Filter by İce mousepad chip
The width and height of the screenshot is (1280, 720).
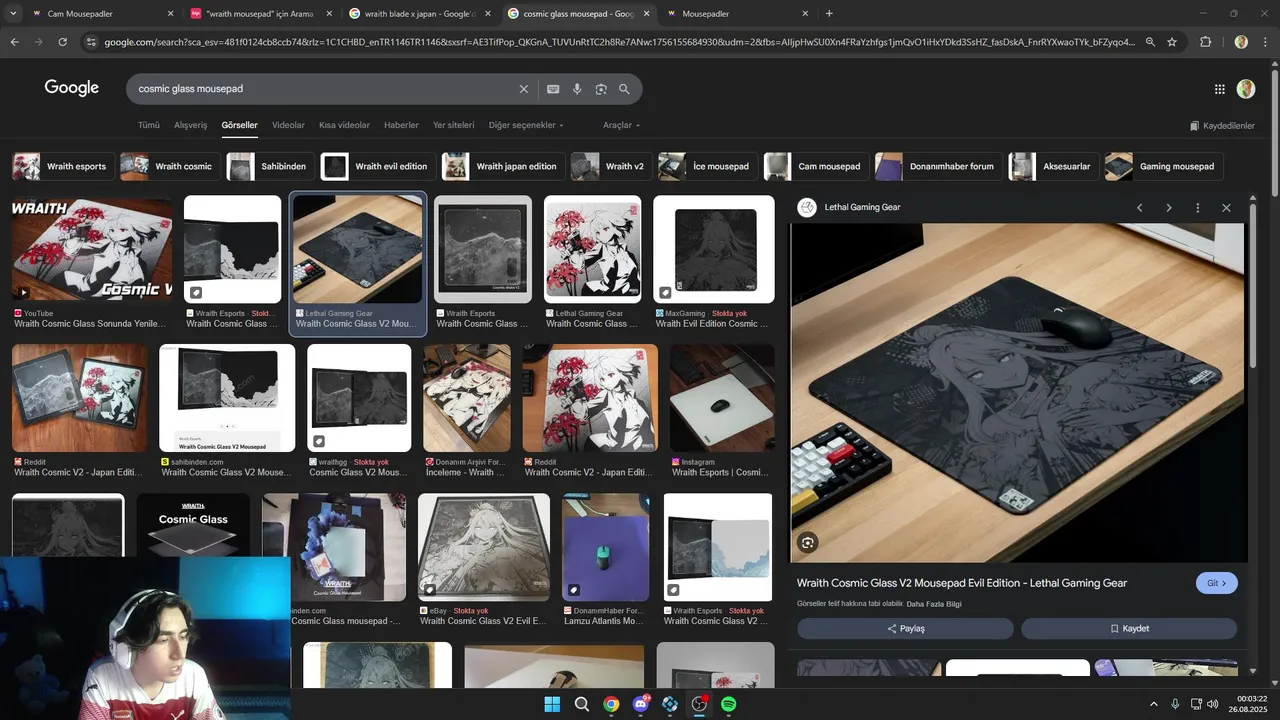click(706, 166)
